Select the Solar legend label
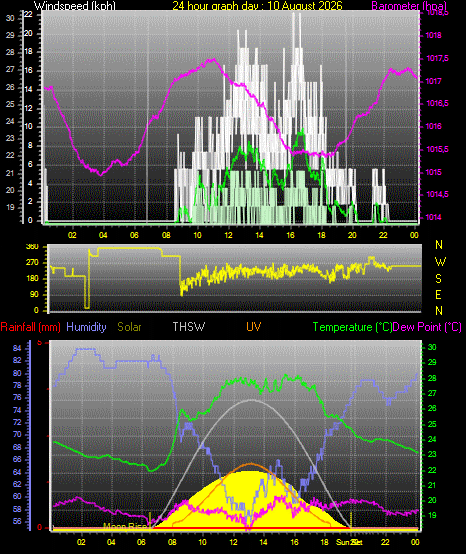Viewport: 466px width, 554px height. (129, 327)
